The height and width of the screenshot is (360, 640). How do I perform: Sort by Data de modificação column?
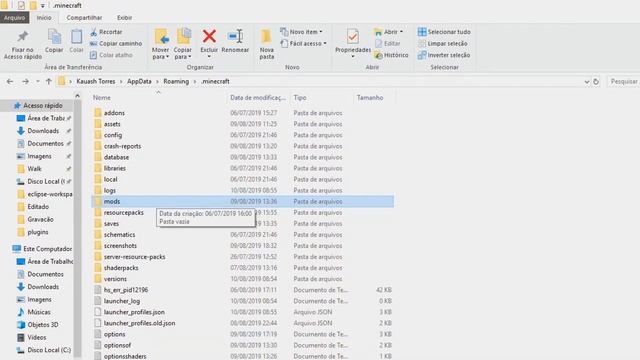(x=258, y=98)
